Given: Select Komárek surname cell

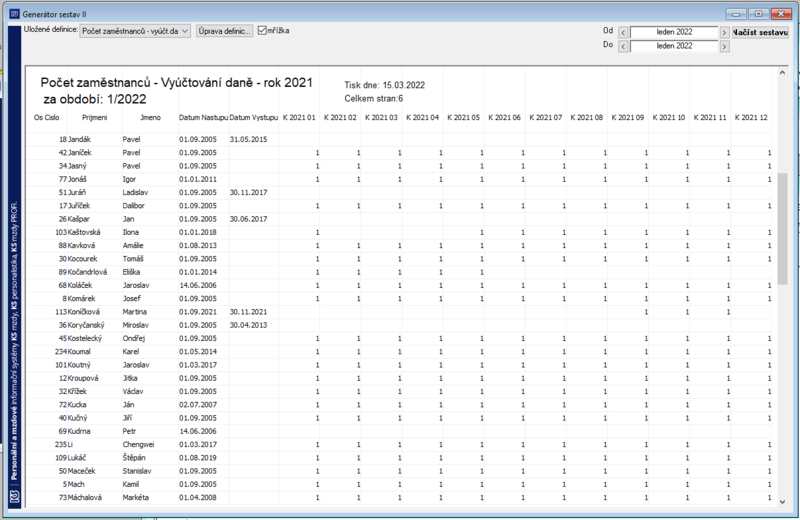Looking at the screenshot, I should click(82, 299).
